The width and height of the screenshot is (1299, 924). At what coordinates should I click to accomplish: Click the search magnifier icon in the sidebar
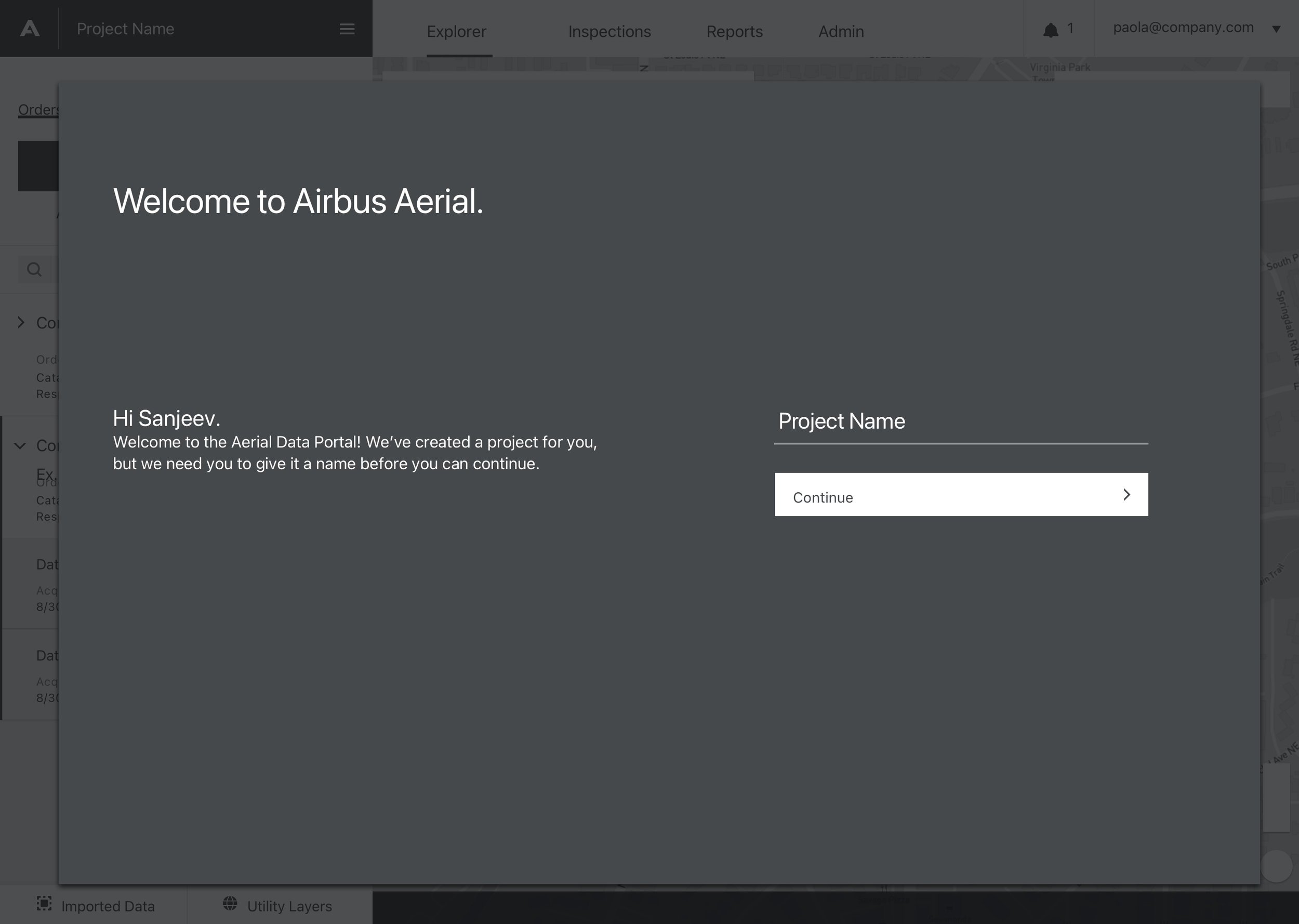pyautogui.click(x=34, y=269)
